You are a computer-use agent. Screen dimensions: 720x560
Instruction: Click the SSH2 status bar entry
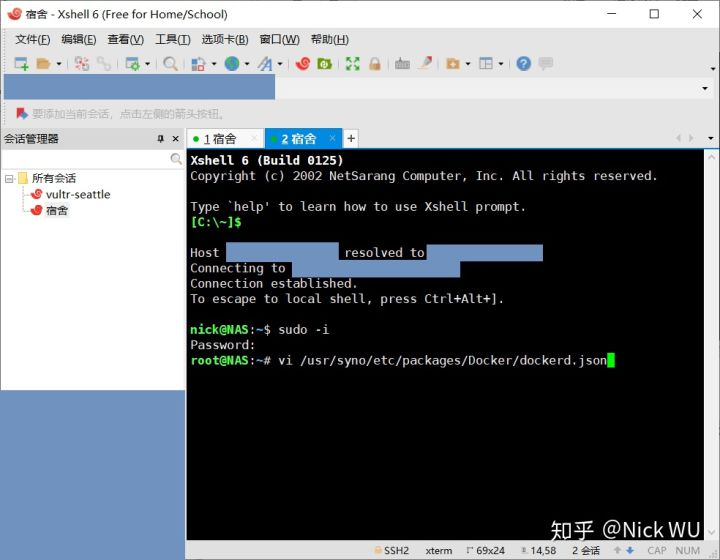tap(392, 550)
